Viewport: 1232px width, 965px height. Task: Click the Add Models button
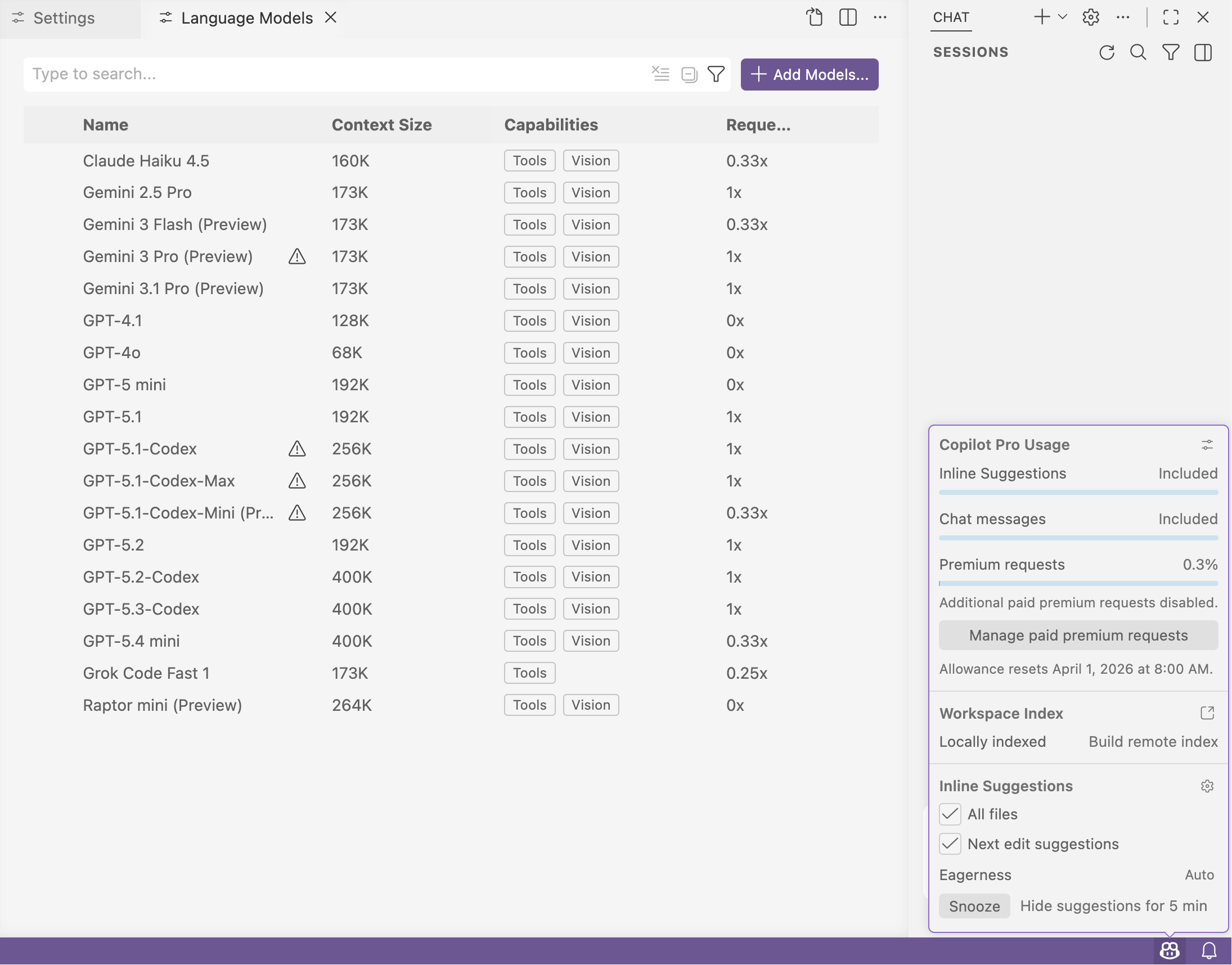click(810, 75)
